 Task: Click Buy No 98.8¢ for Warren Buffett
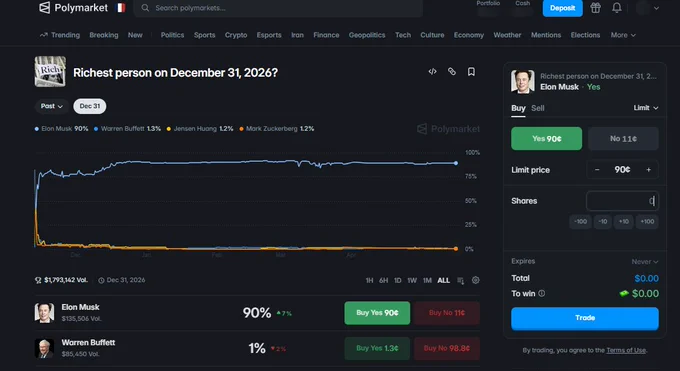[447, 348]
